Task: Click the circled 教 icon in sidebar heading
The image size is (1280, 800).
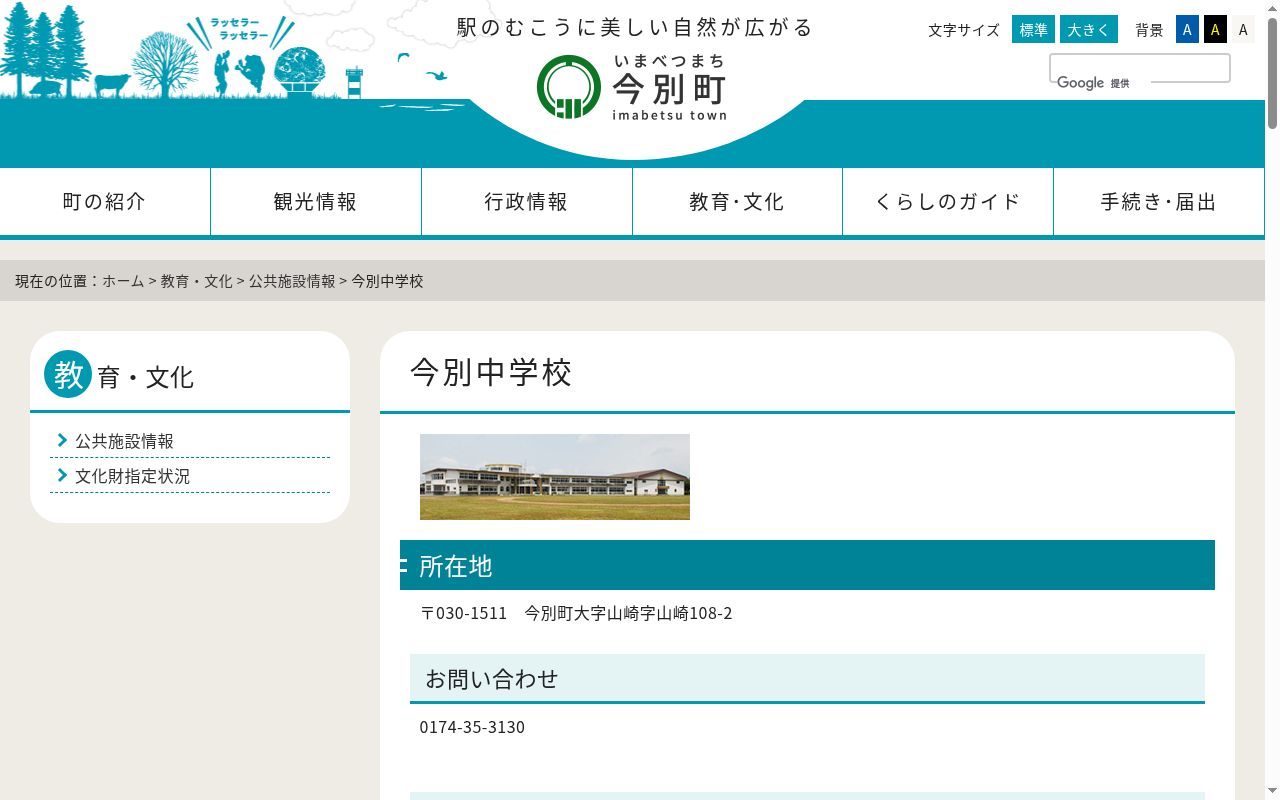Action: click(x=68, y=374)
